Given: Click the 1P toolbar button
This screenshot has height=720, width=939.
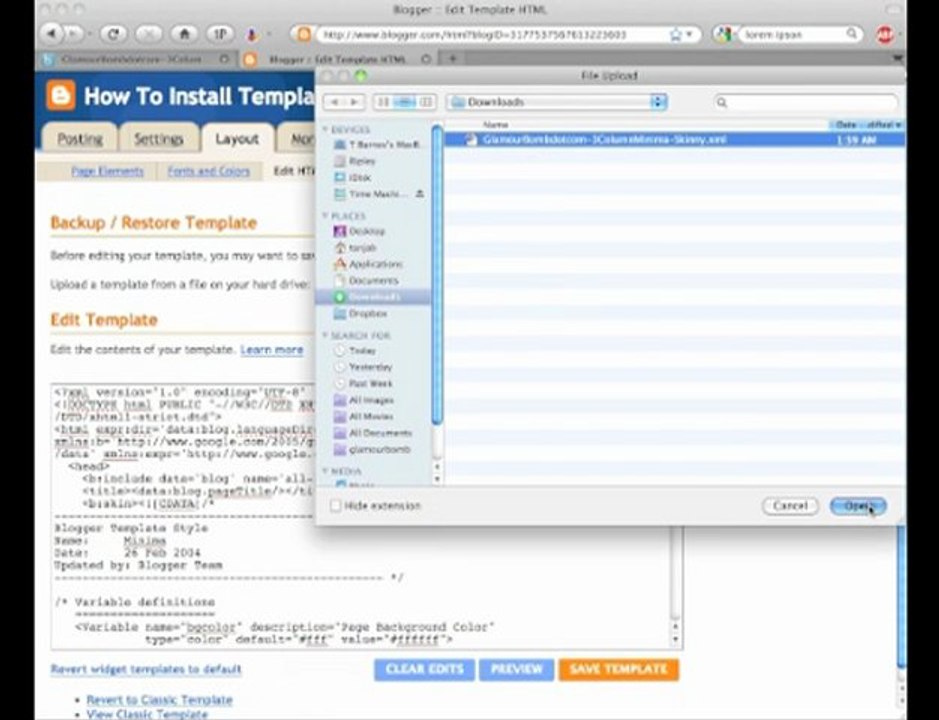Looking at the screenshot, I should 220,34.
